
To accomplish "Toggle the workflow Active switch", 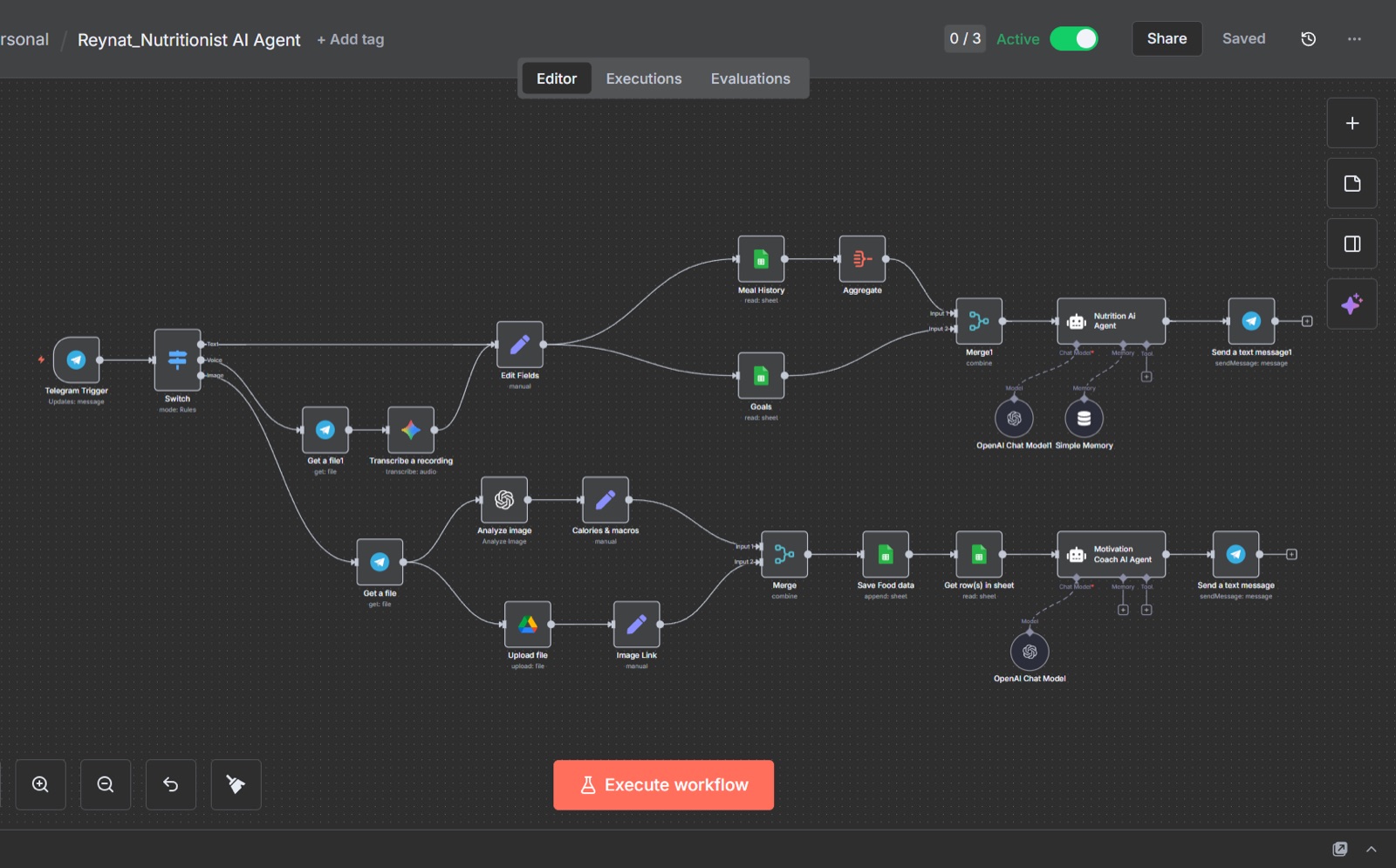I will coord(1074,39).
